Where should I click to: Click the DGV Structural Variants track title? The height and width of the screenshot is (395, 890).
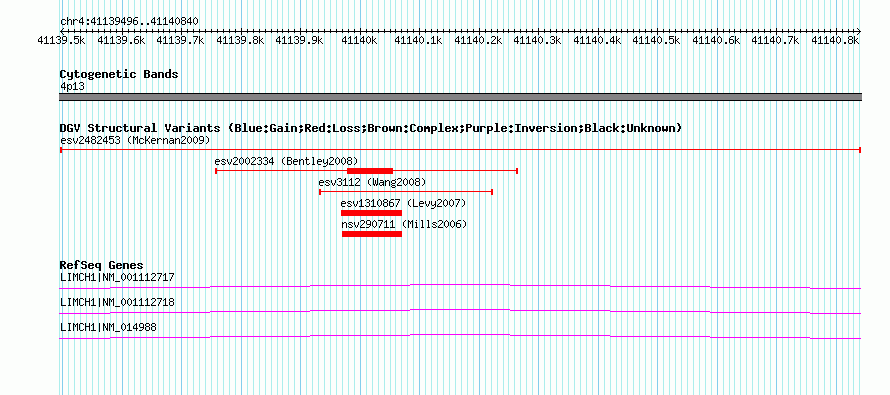[x=371, y=128]
